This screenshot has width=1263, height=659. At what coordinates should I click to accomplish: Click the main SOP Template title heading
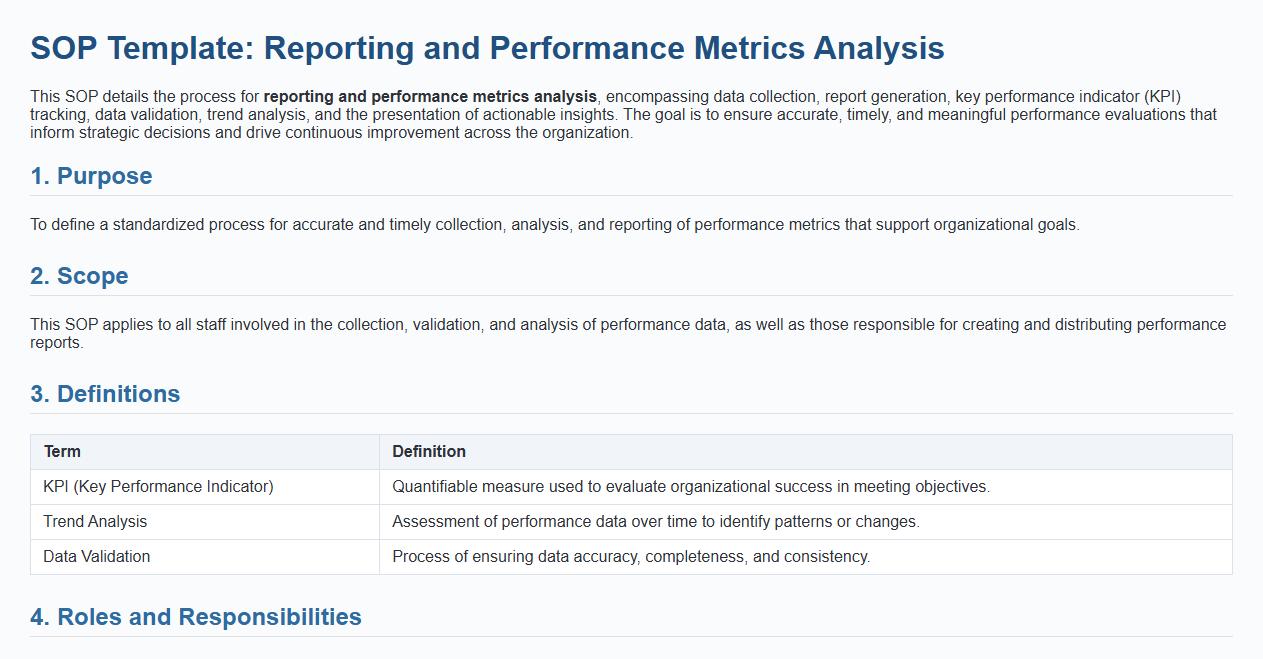tap(487, 48)
